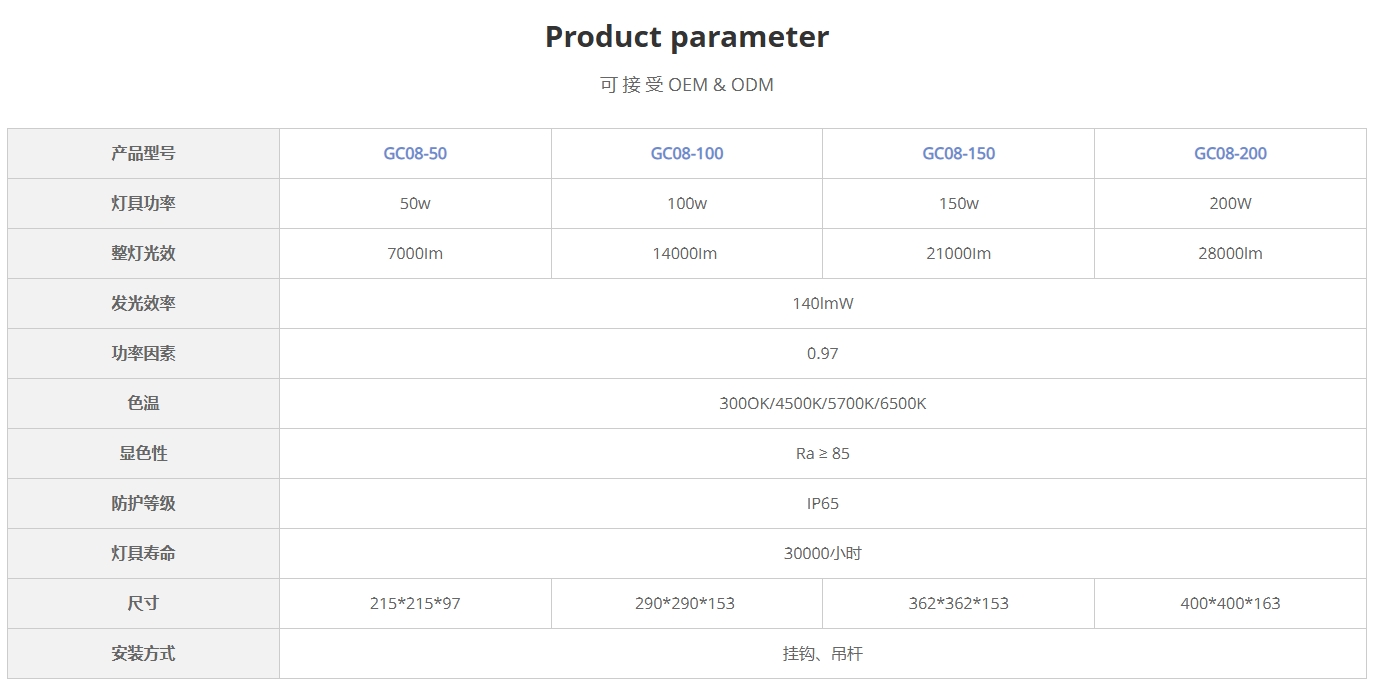This screenshot has height=691, width=1378.
Task: Click the 140lmW efficiency value
Action: 822,304
